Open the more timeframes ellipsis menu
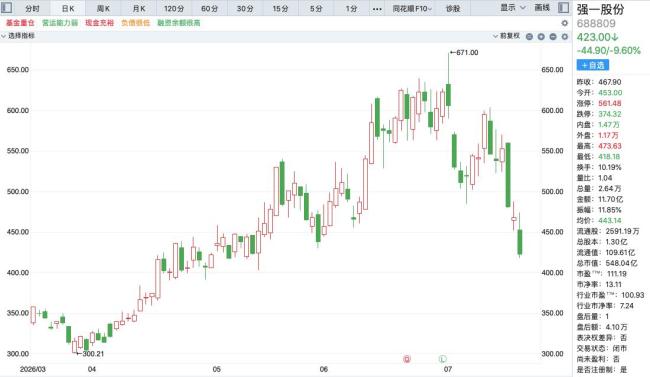 [377, 9]
